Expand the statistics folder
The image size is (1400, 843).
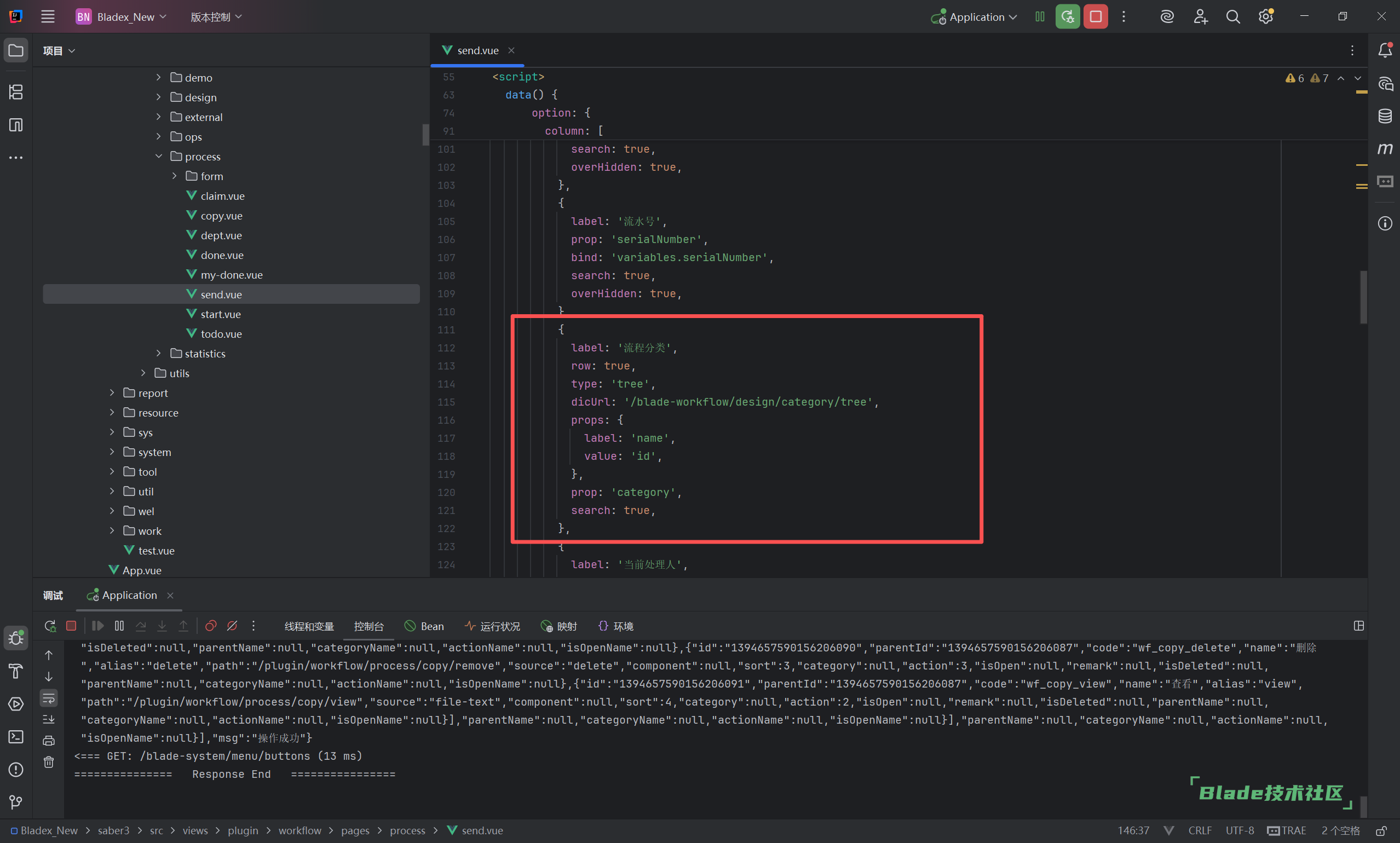click(x=159, y=353)
